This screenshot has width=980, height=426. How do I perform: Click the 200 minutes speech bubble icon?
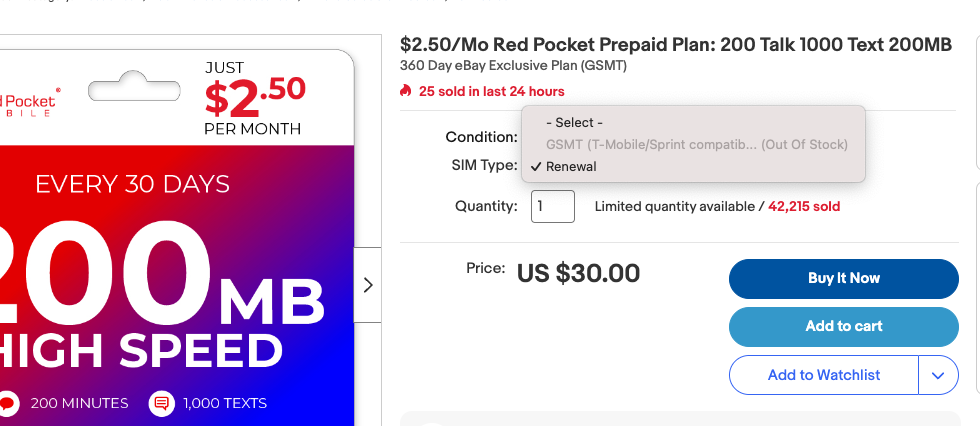click(9, 403)
